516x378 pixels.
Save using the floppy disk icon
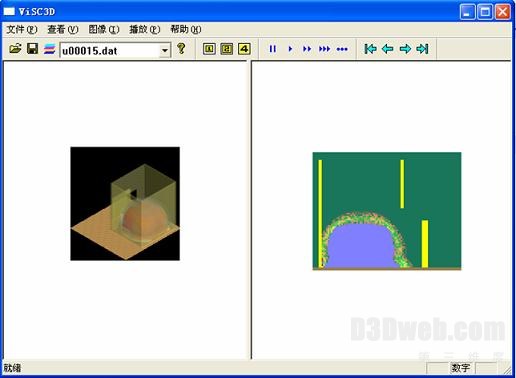[32, 49]
